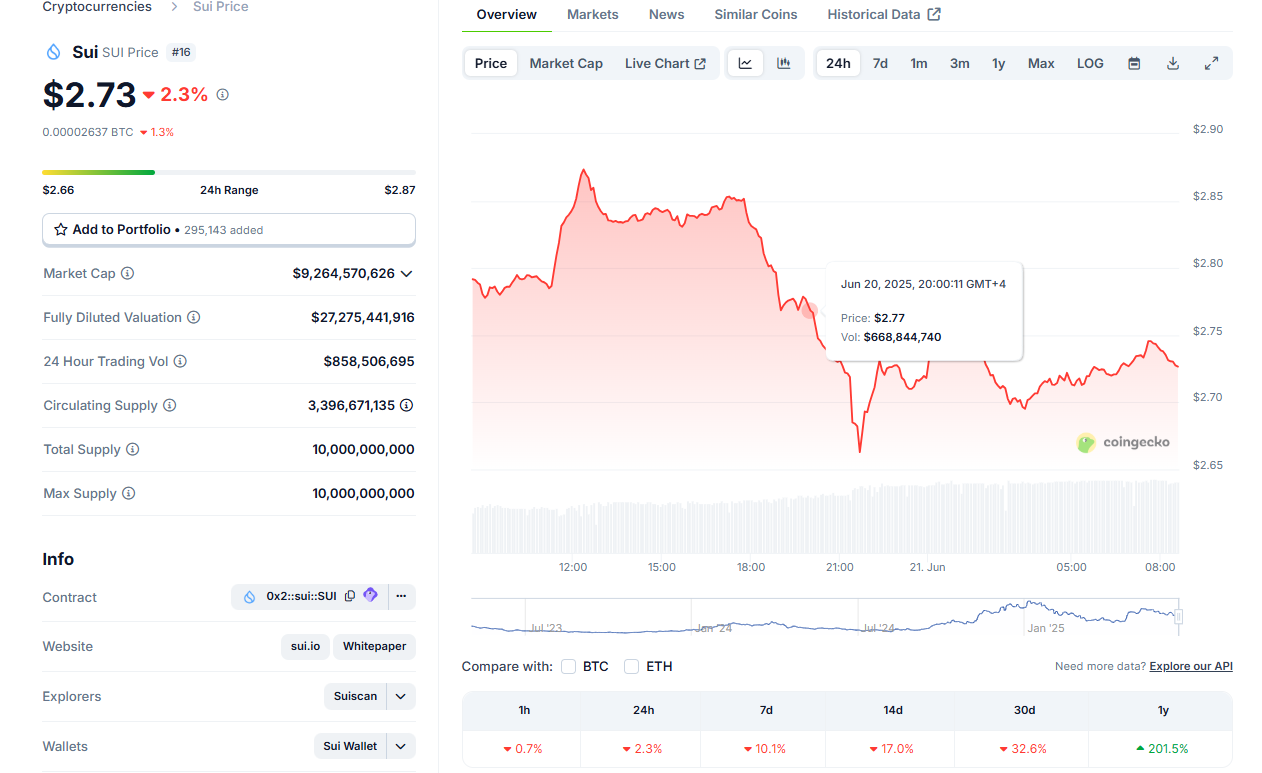Click the 30d 32.6% performance cell
The image size is (1262, 773).
click(x=1024, y=748)
